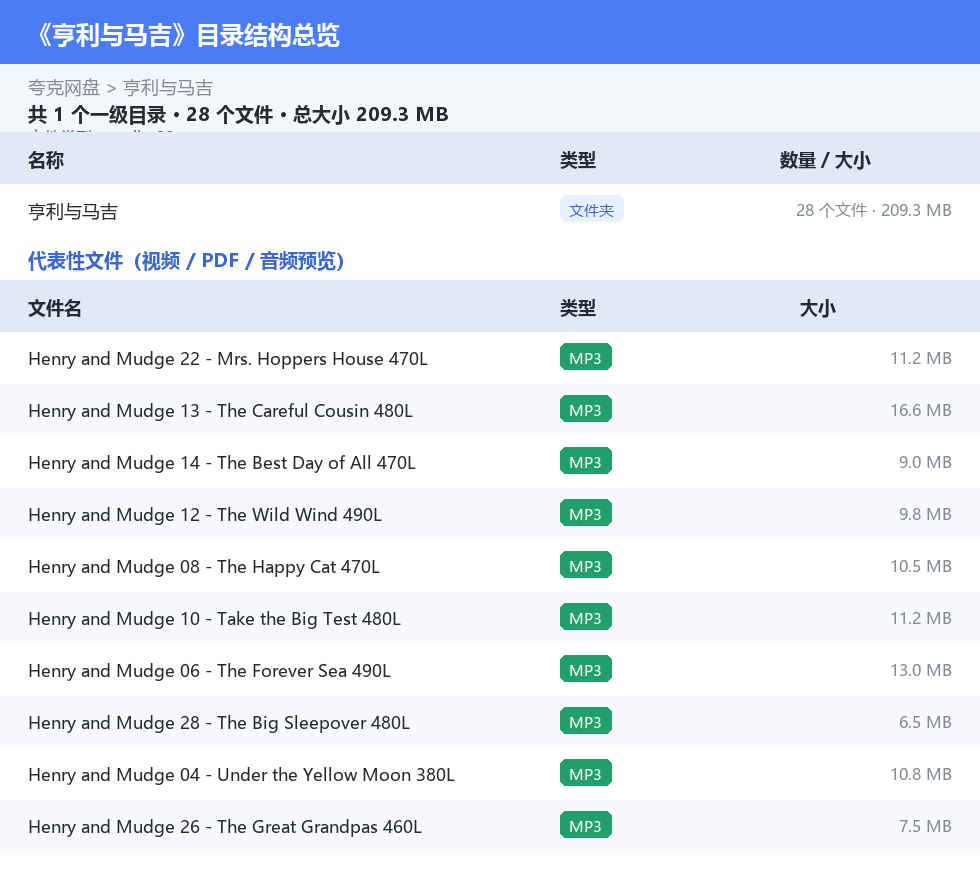Click the 7.5 MB size value
The height and width of the screenshot is (884, 980).
(x=925, y=825)
